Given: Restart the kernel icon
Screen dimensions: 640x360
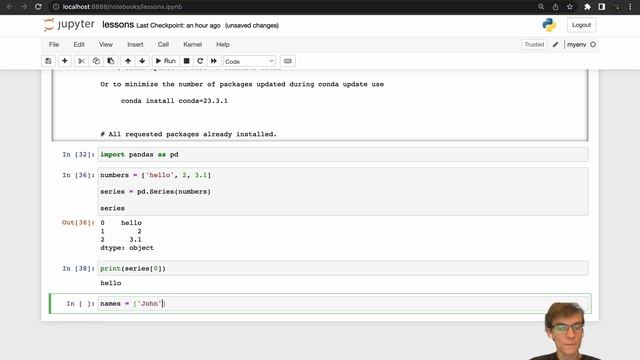Looking at the screenshot, I should [x=200, y=61].
